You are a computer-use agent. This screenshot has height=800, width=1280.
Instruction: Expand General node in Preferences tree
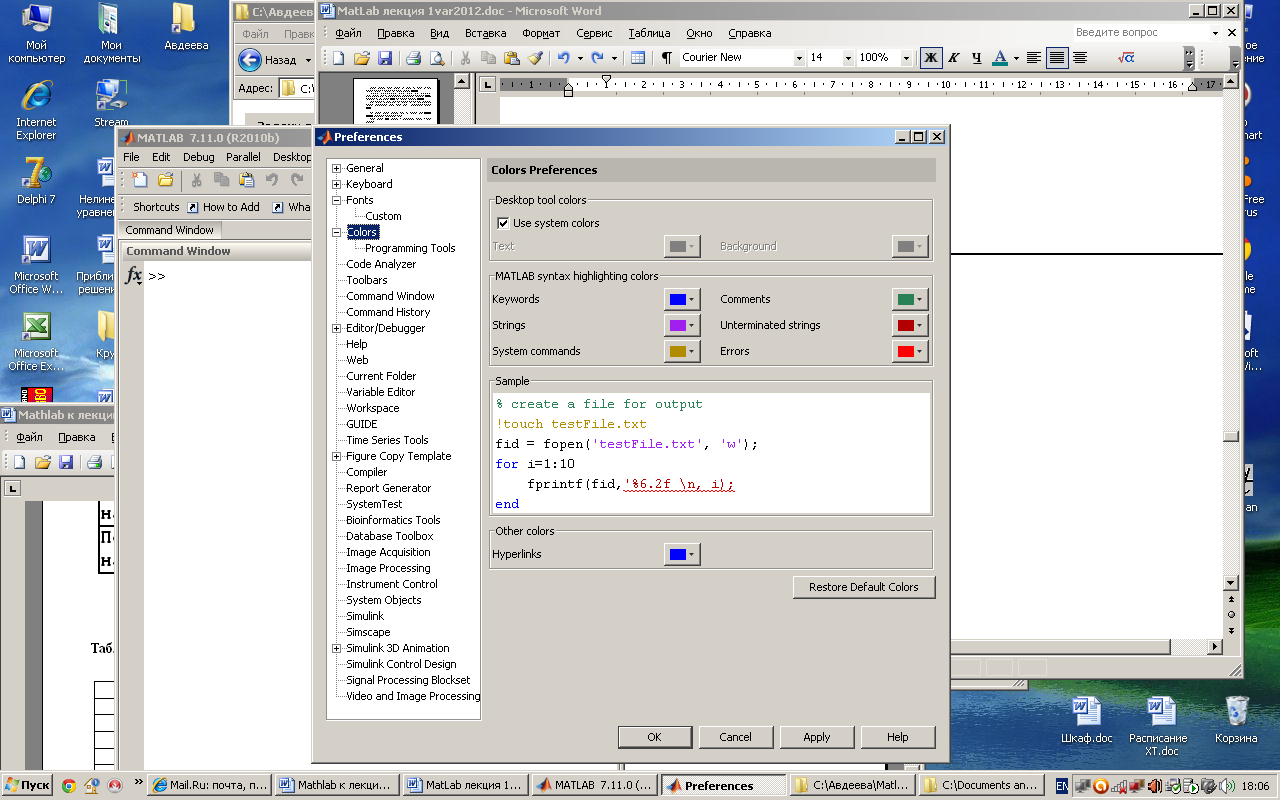[x=337, y=168]
